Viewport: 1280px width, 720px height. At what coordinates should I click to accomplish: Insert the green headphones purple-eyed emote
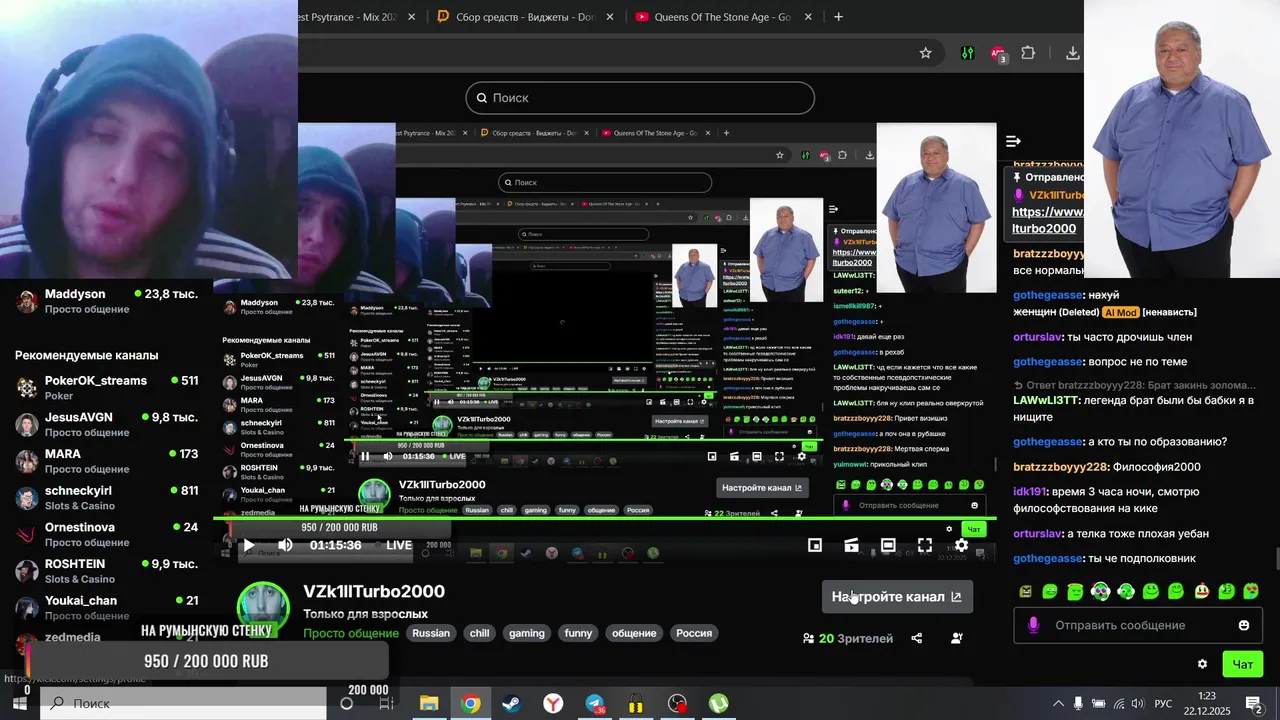[x=1100, y=591]
